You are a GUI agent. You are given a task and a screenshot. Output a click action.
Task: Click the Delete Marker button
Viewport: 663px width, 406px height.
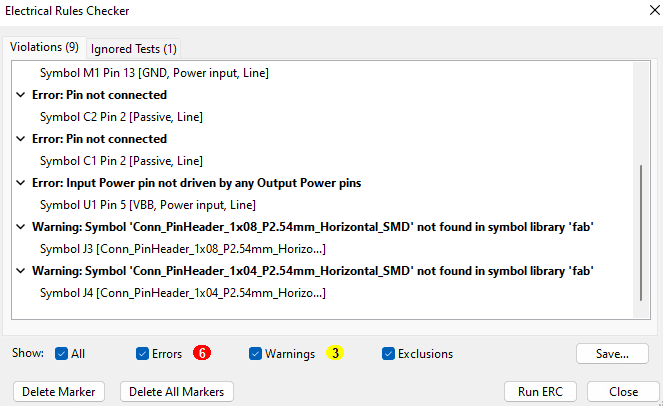pos(59,392)
